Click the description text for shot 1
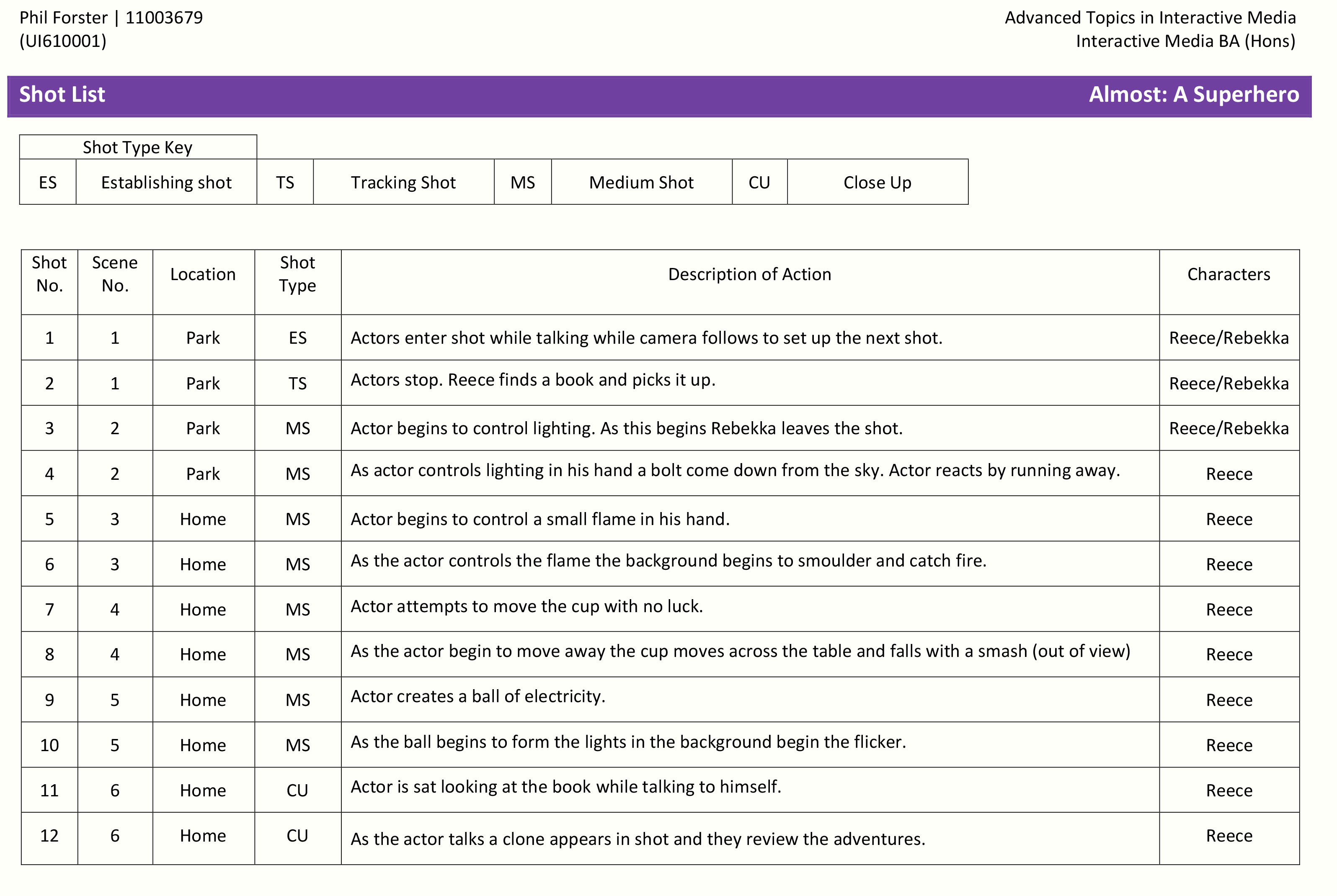 point(646,338)
